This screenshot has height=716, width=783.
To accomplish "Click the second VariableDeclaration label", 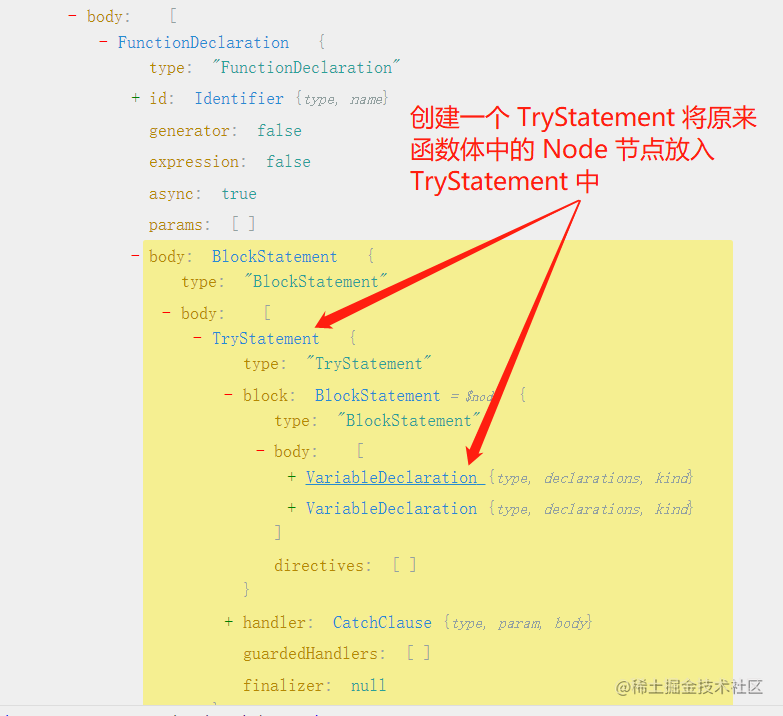I will 392,509.
